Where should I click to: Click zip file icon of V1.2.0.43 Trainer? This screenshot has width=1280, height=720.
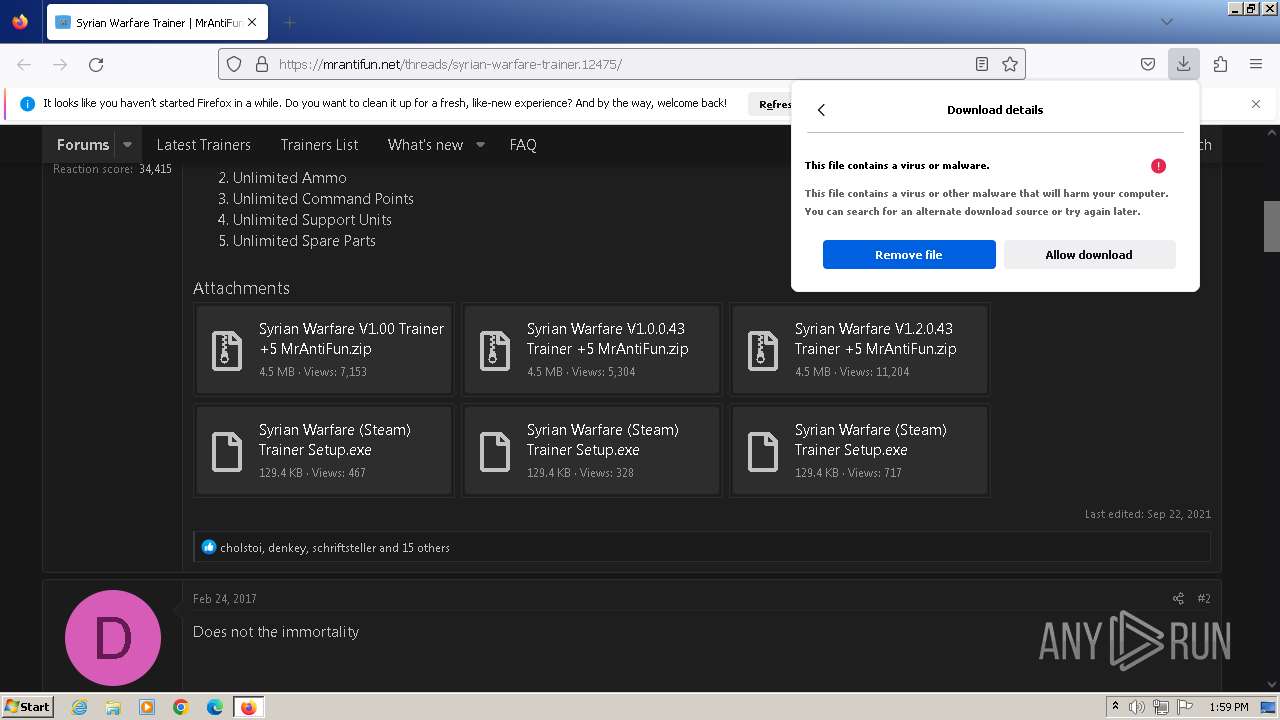click(763, 351)
